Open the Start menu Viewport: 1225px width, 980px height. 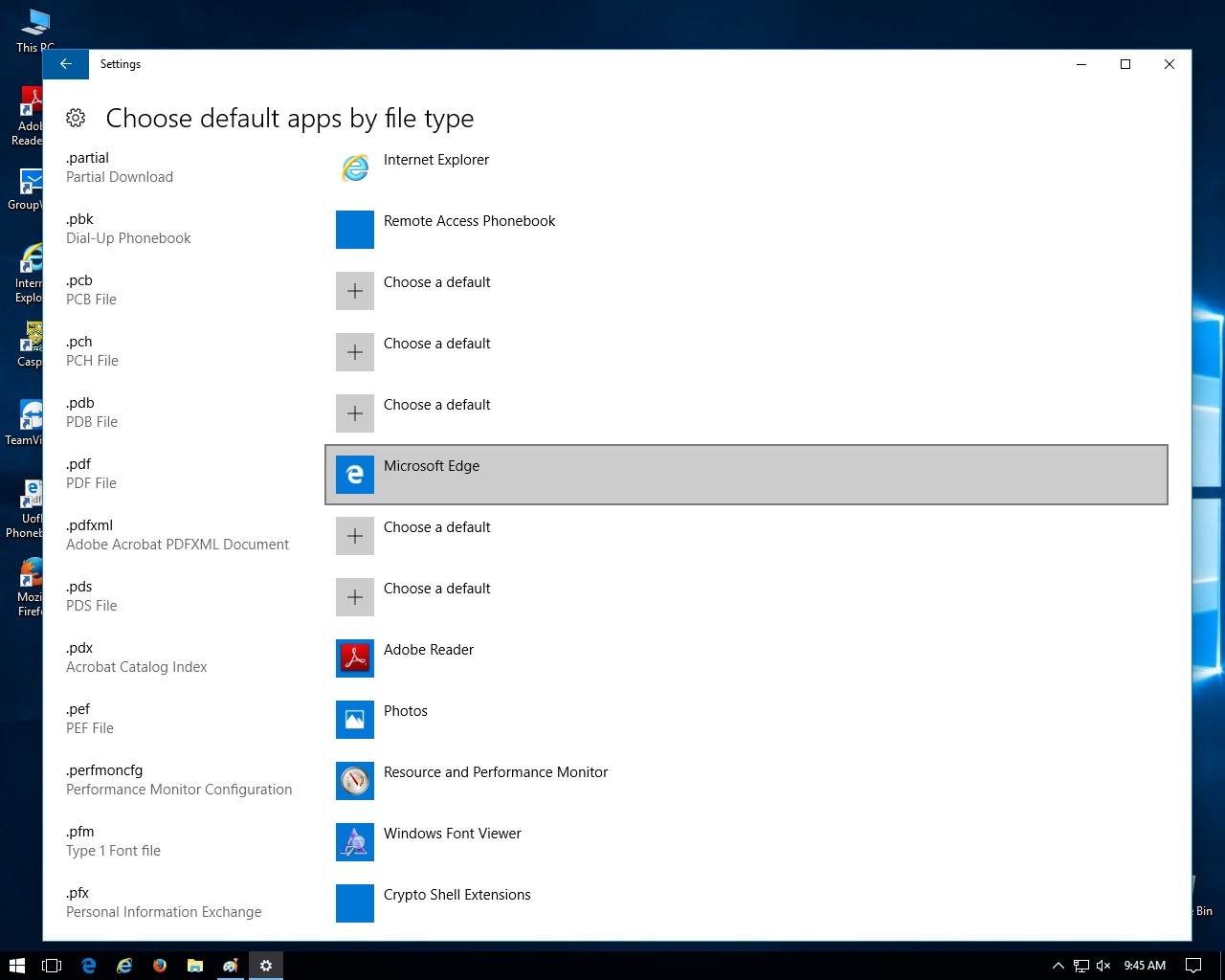click(x=16, y=966)
